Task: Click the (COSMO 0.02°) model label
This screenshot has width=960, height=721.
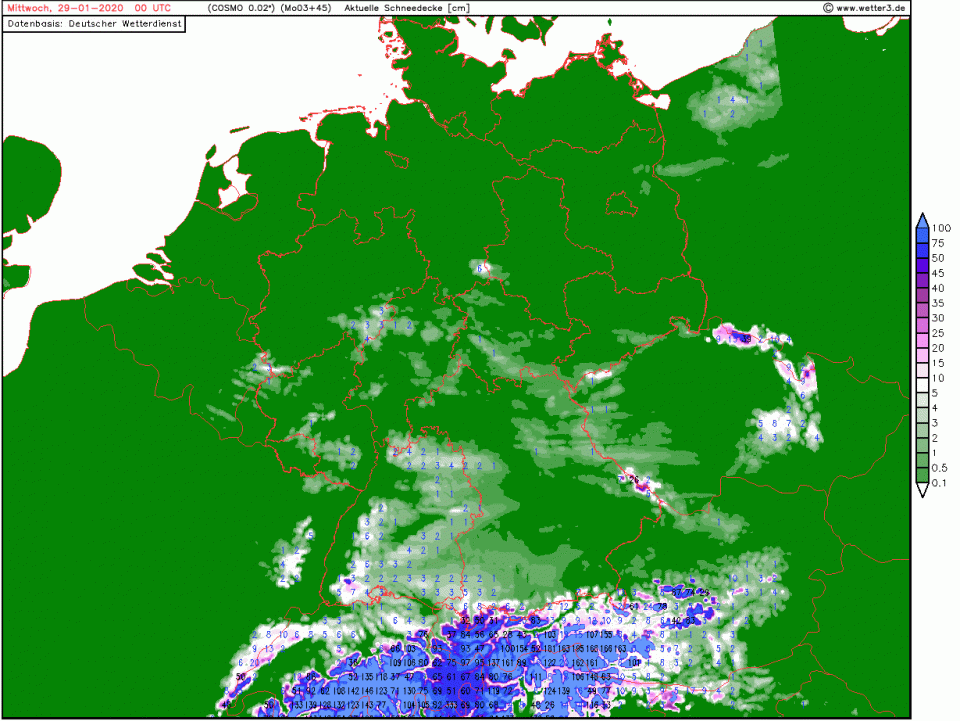Action: tap(241, 8)
